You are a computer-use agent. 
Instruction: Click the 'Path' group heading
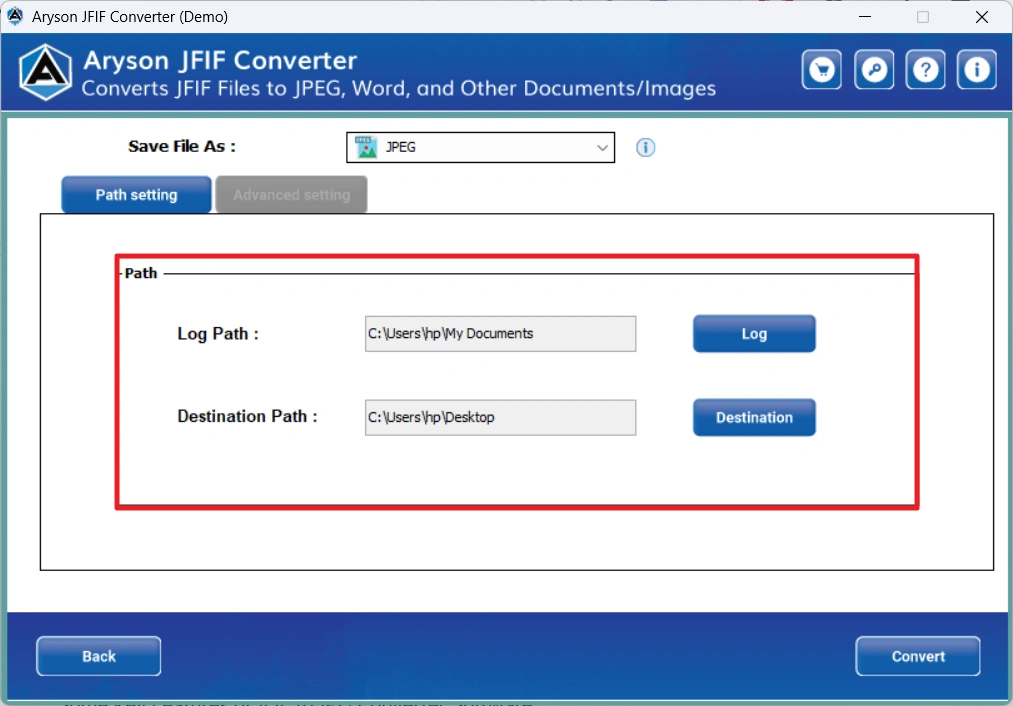[x=141, y=273]
